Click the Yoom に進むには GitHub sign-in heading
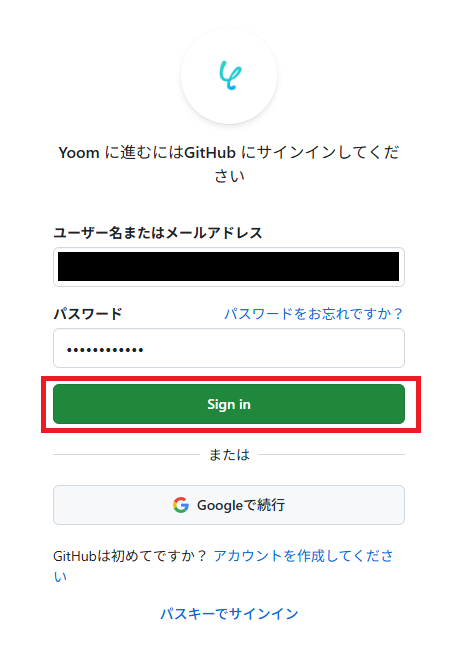The width and height of the screenshot is (470, 659). pos(229,163)
